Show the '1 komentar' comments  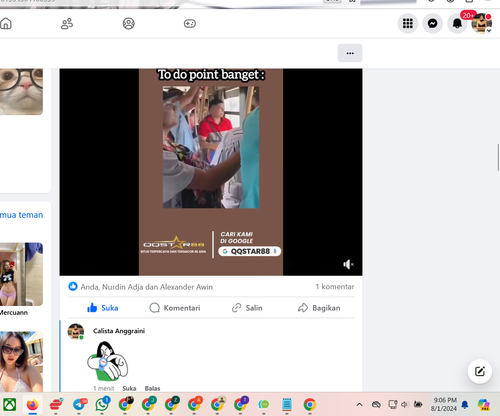pos(335,287)
